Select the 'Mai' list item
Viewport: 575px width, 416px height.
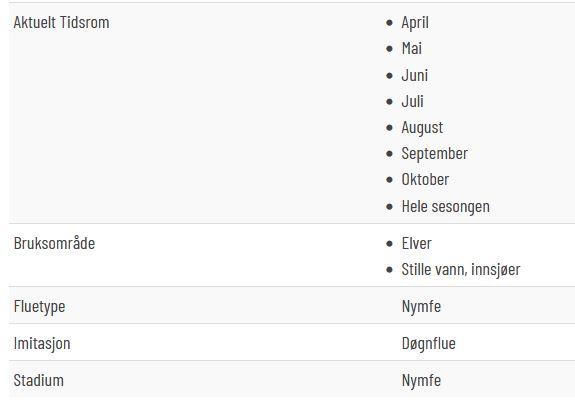411,48
